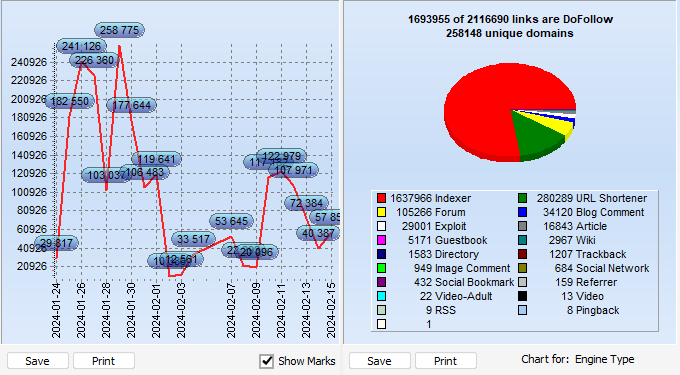Click the 177 644 data mark
This screenshot has width=680, height=375.
[x=131, y=105]
